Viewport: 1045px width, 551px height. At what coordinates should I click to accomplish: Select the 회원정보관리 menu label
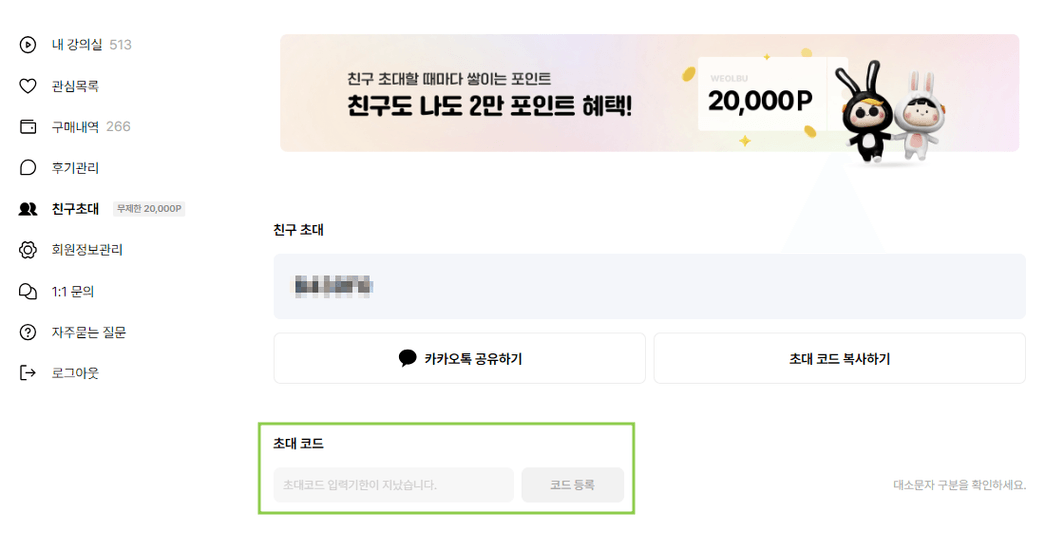tap(87, 250)
